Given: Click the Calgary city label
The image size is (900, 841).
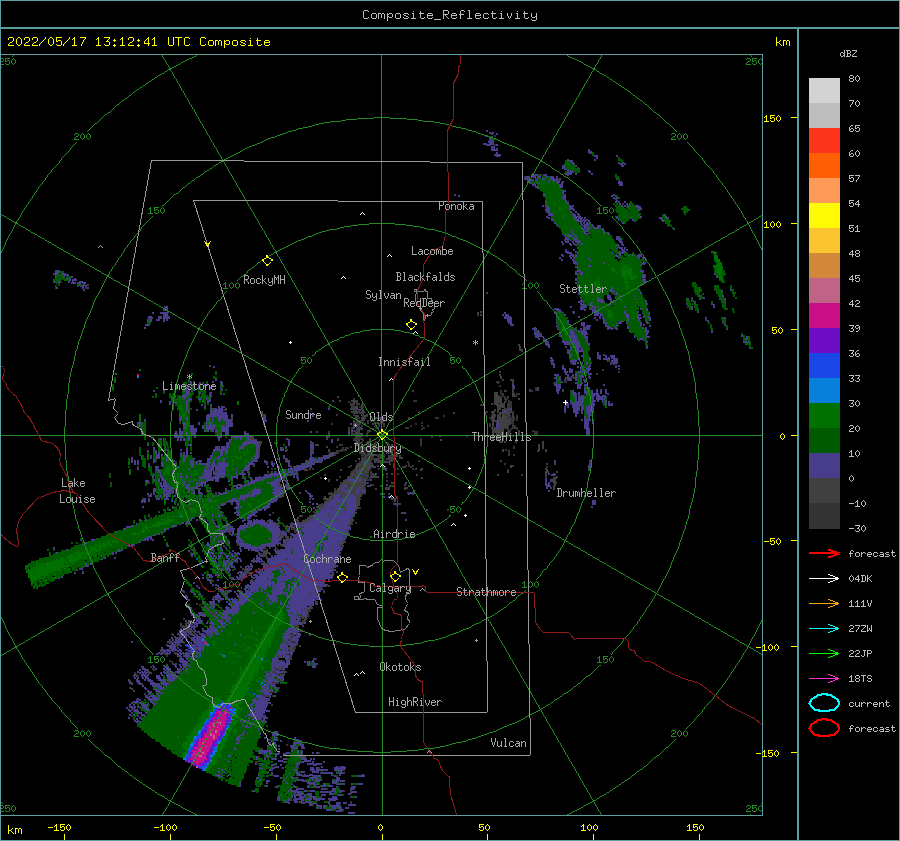Looking at the screenshot, I should [x=390, y=588].
